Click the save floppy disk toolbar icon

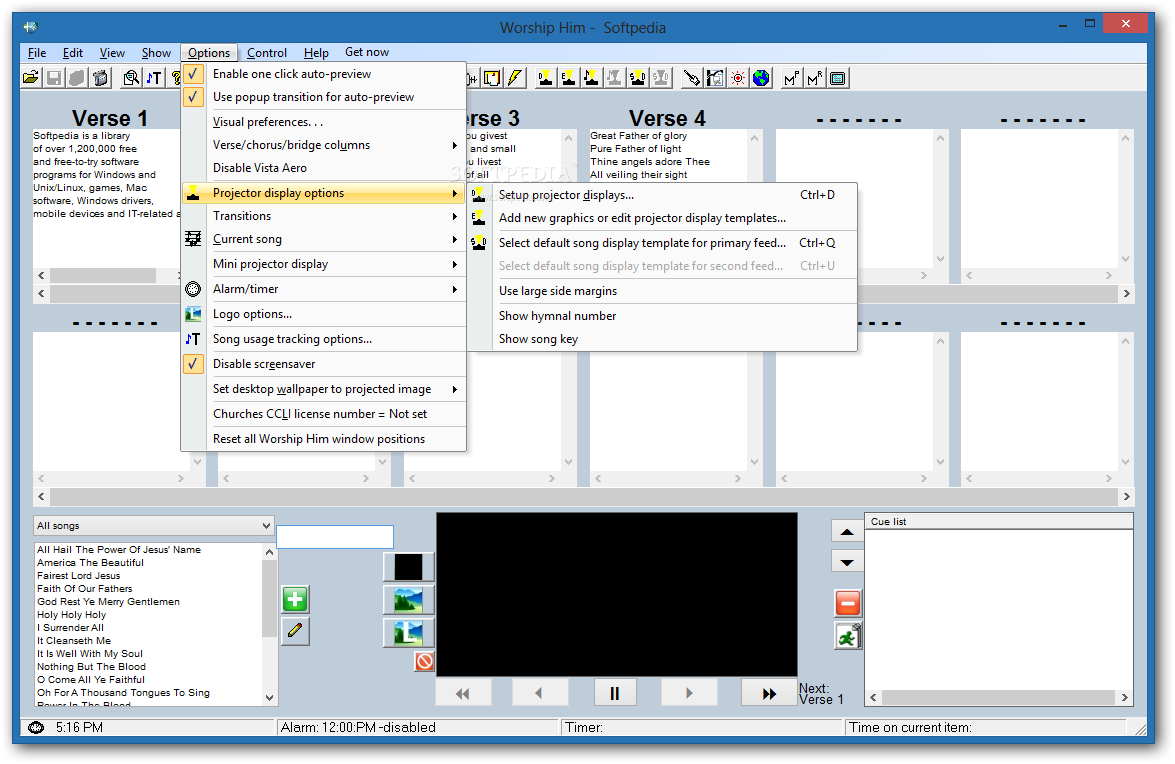54,78
